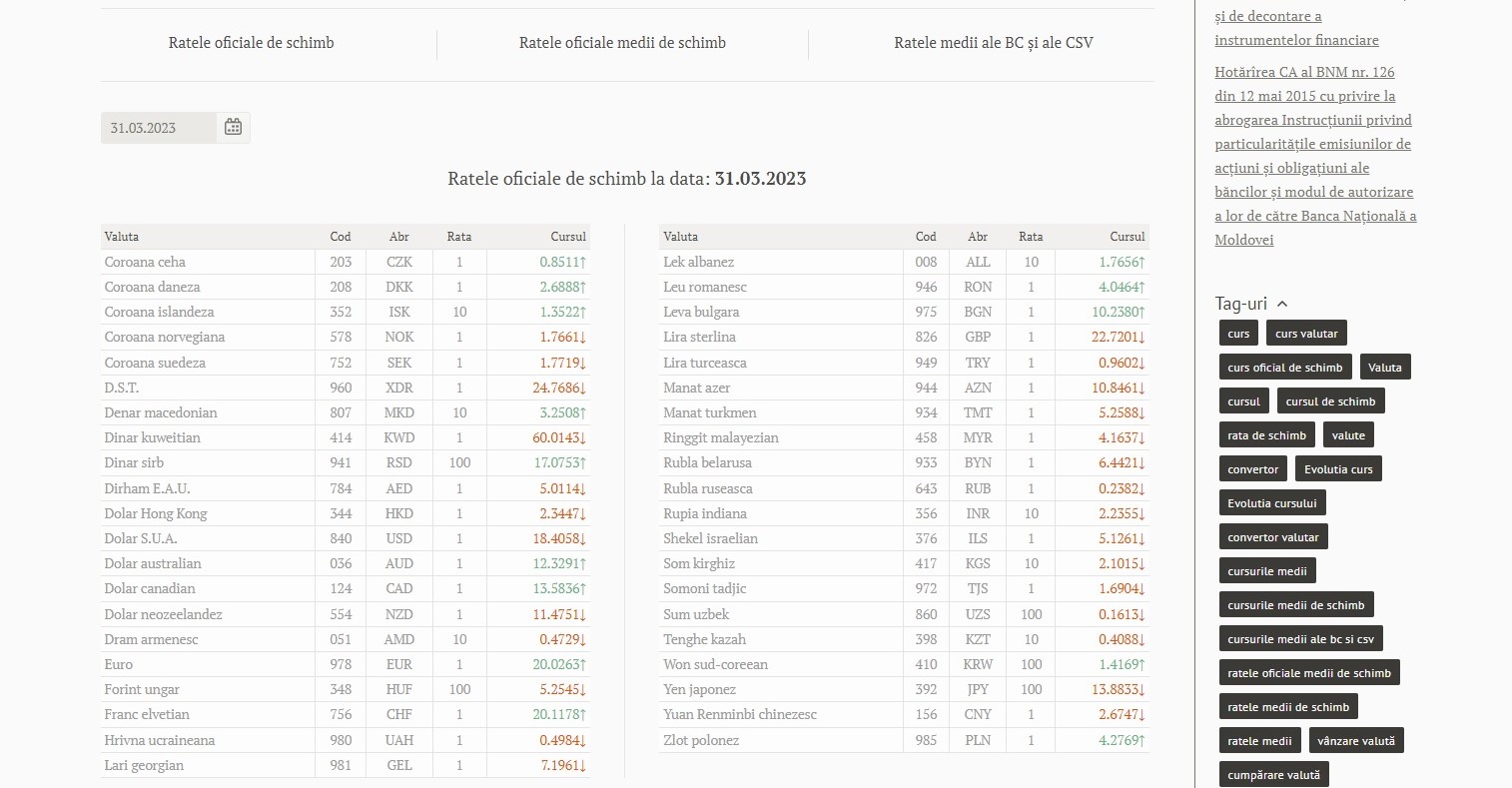This screenshot has height=788, width=1512.
Task: Click the Yen japonez row name
Action: tap(699, 689)
